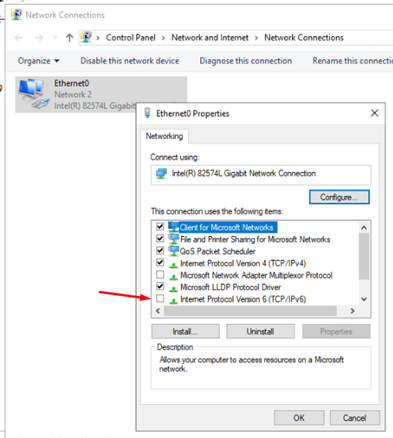Click the Forward arrow navigation icon
Image resolution: width=393 pixels, height=438 pixels.
point(39,38)
